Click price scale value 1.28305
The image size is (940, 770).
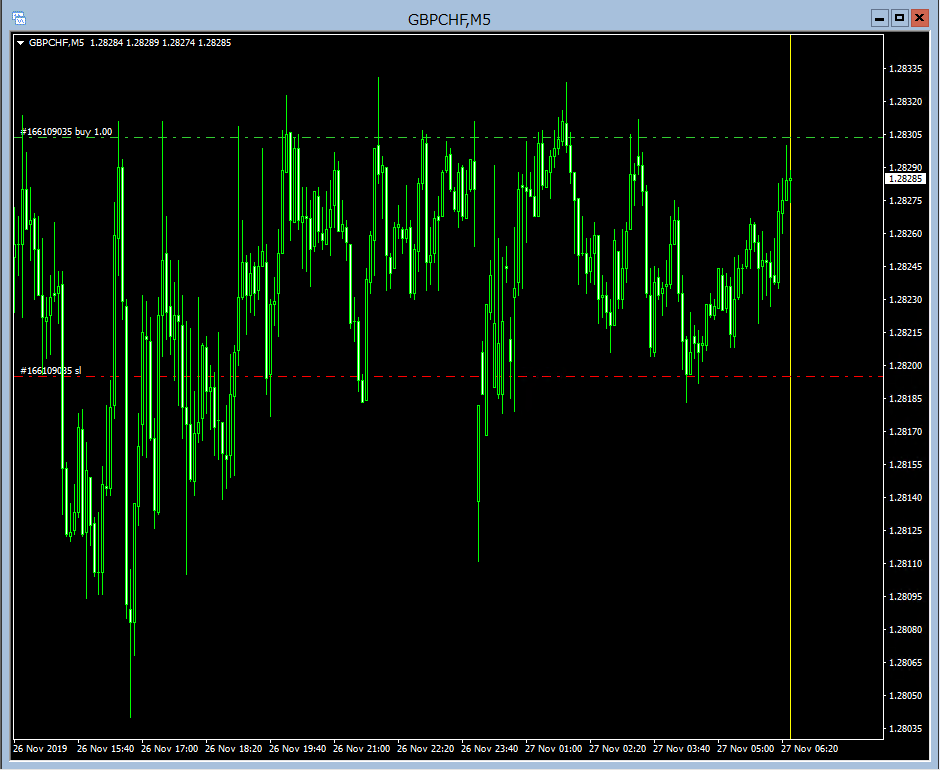pyautogui.click(x=905, y=135)
